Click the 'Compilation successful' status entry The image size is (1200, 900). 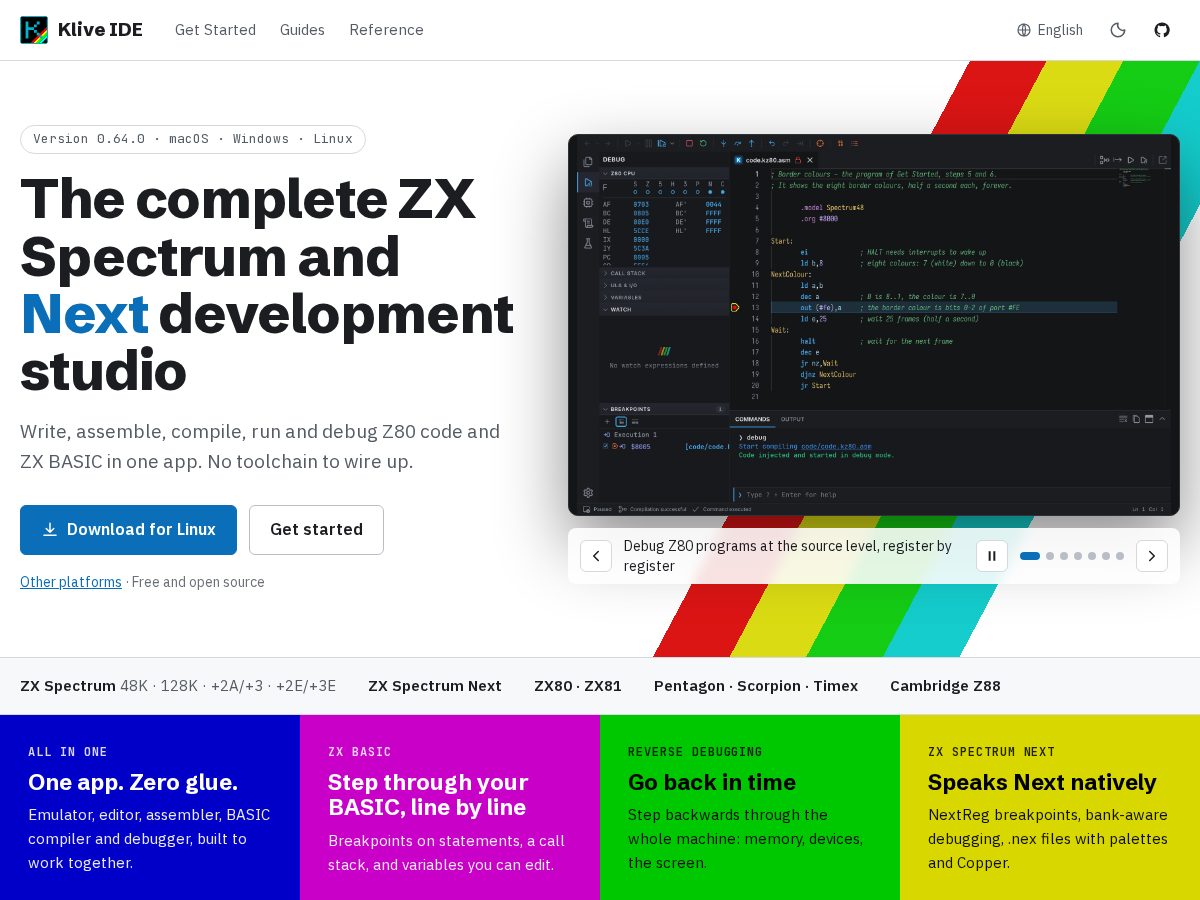[652, 509]
